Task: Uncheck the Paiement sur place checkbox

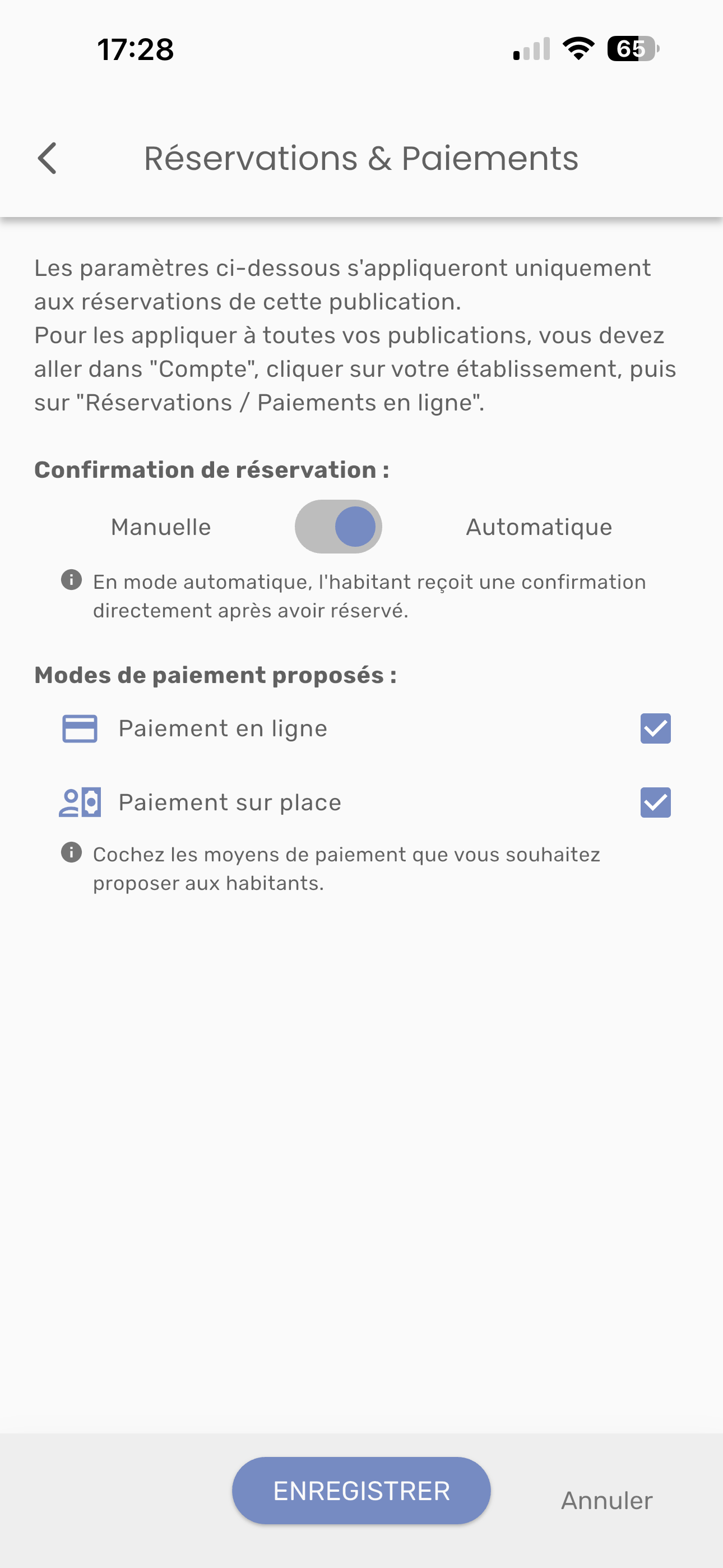Action: [655, 803]
